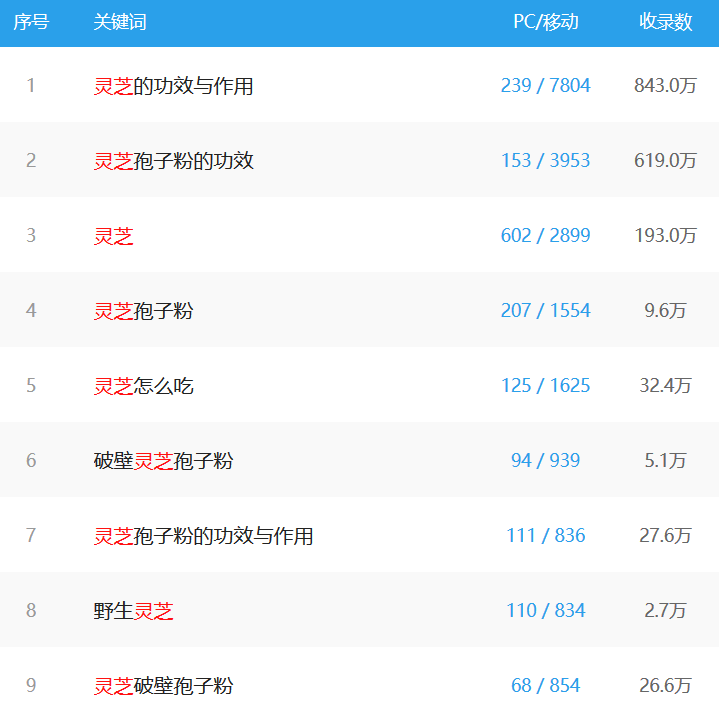Click index value 94 / 939

pyautogui.click(x=546, y=460)
